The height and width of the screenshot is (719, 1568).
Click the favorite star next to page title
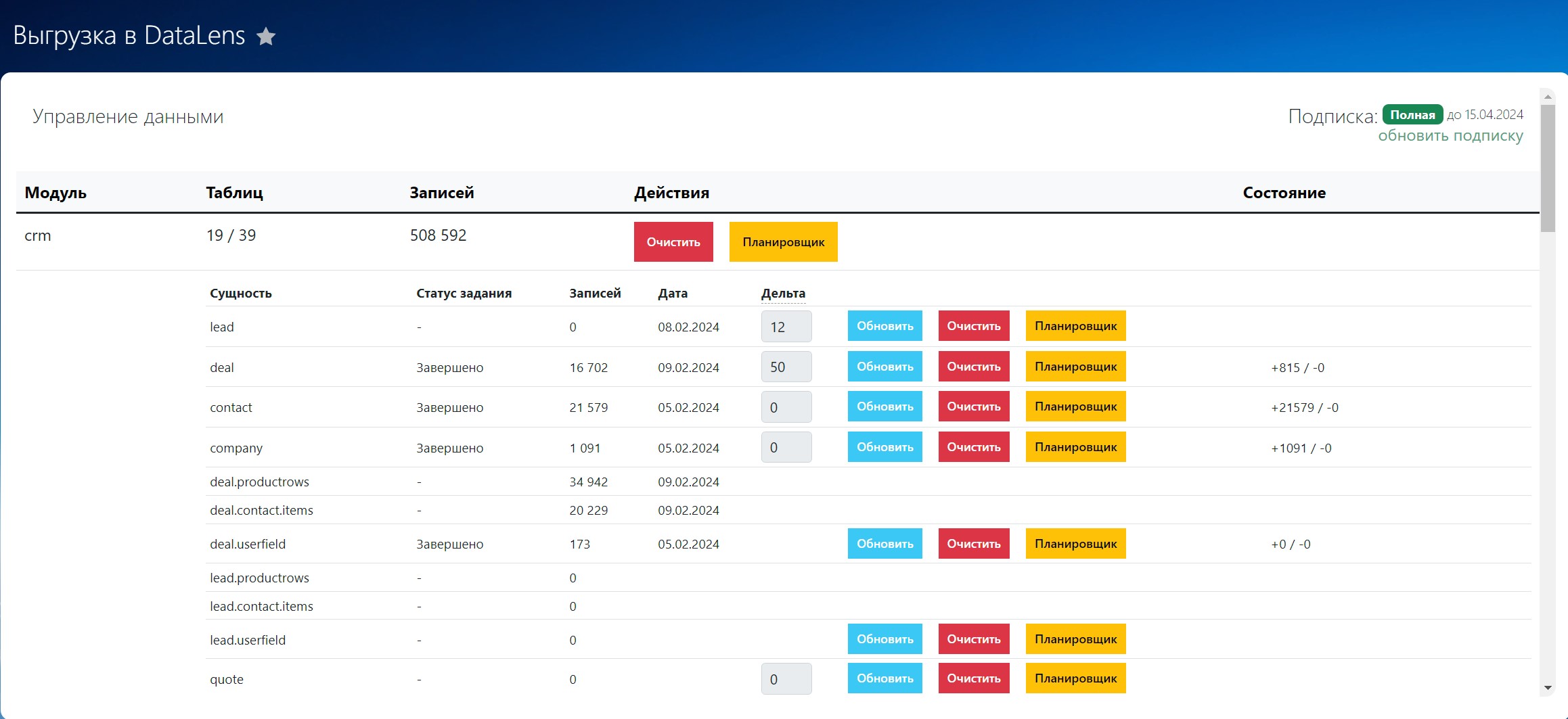coord(266,37)
